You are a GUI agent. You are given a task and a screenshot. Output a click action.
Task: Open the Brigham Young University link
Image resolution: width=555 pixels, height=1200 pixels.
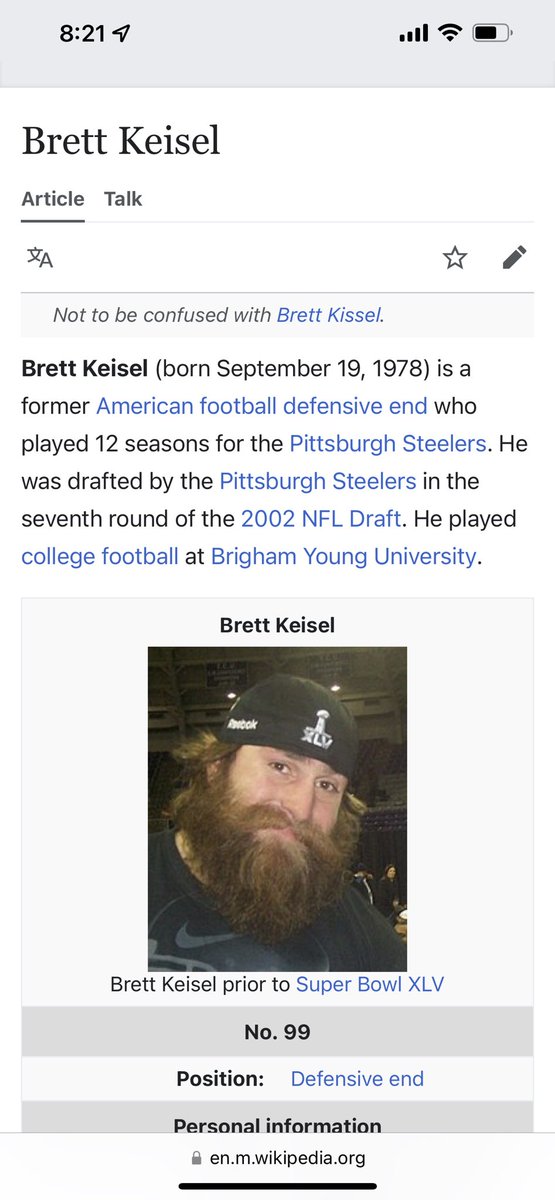pos(344,556)
